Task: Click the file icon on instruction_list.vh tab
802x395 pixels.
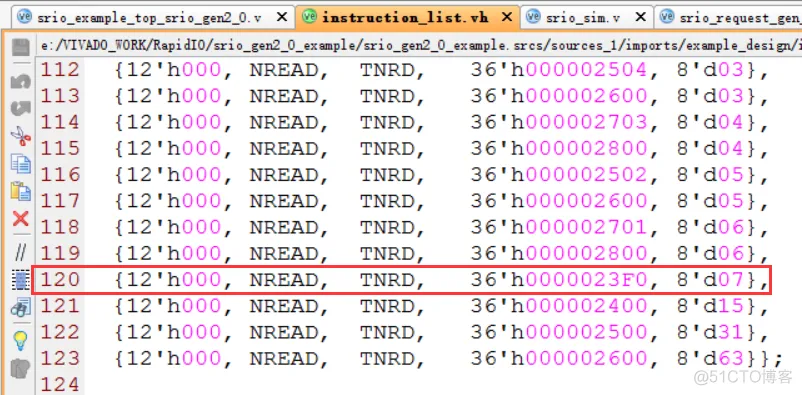Action: pyautogui.click(x=309, y=17)
